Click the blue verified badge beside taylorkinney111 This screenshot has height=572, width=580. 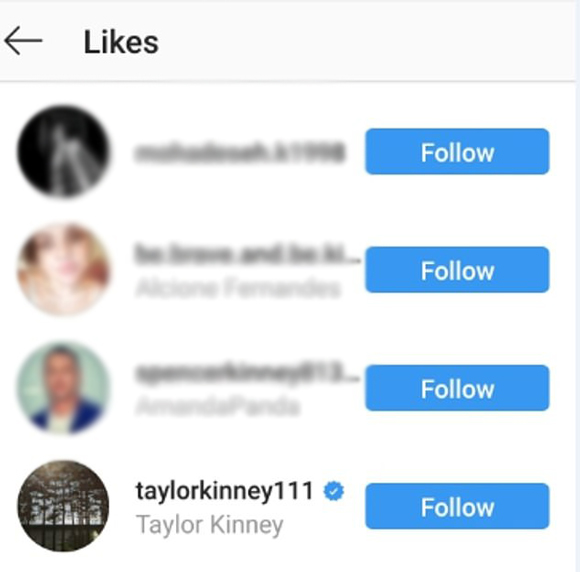tap(334, 491)
